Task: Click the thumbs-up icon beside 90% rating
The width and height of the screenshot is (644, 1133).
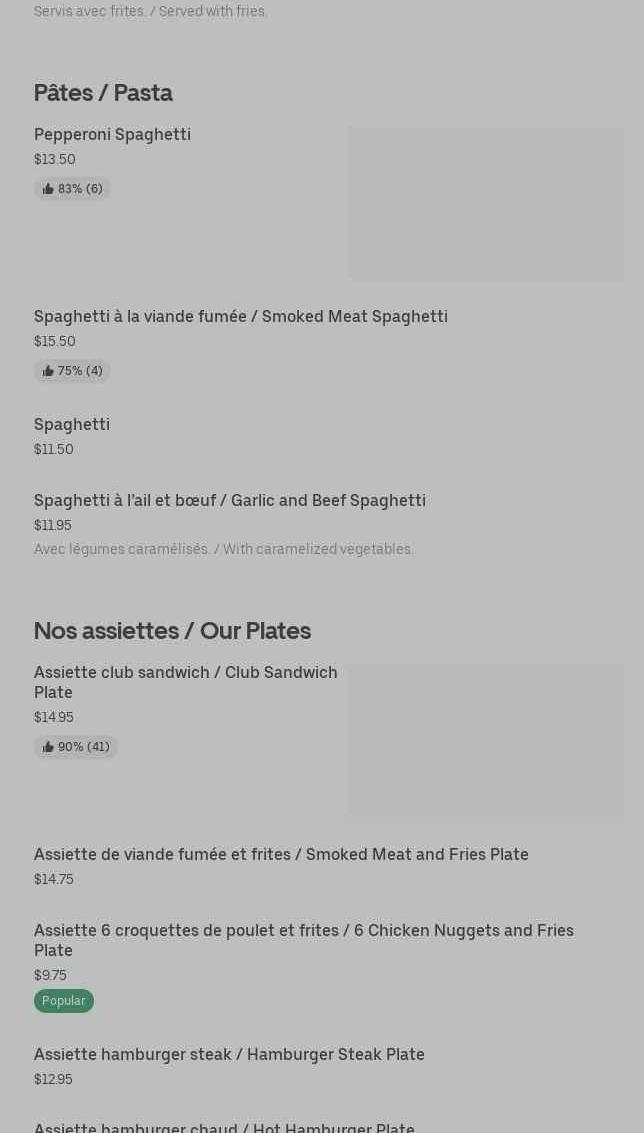Action: (48, 747)
